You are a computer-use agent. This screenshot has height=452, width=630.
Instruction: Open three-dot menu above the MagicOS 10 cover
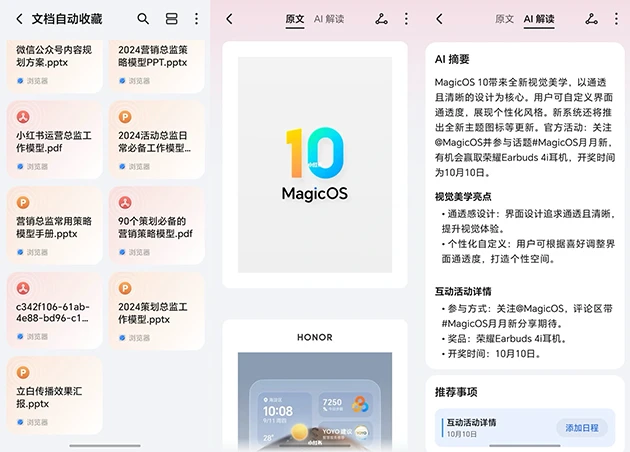click(406, 19)
